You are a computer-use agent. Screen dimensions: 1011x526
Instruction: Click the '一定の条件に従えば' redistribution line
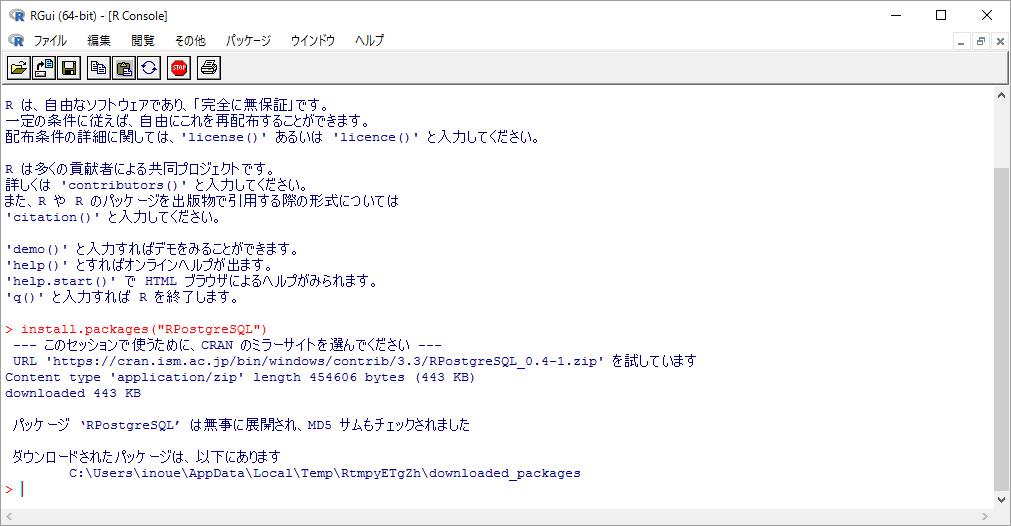(x=189, y=121)
